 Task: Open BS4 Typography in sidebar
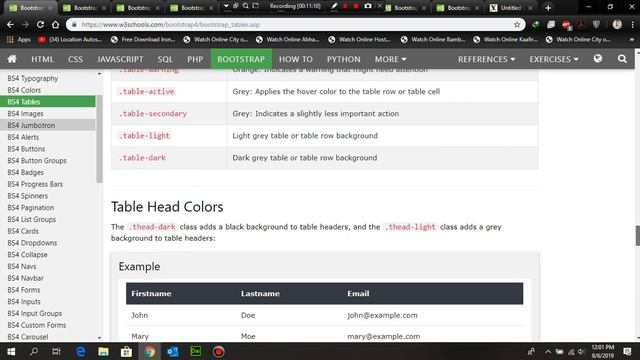(x=33, y=78)
